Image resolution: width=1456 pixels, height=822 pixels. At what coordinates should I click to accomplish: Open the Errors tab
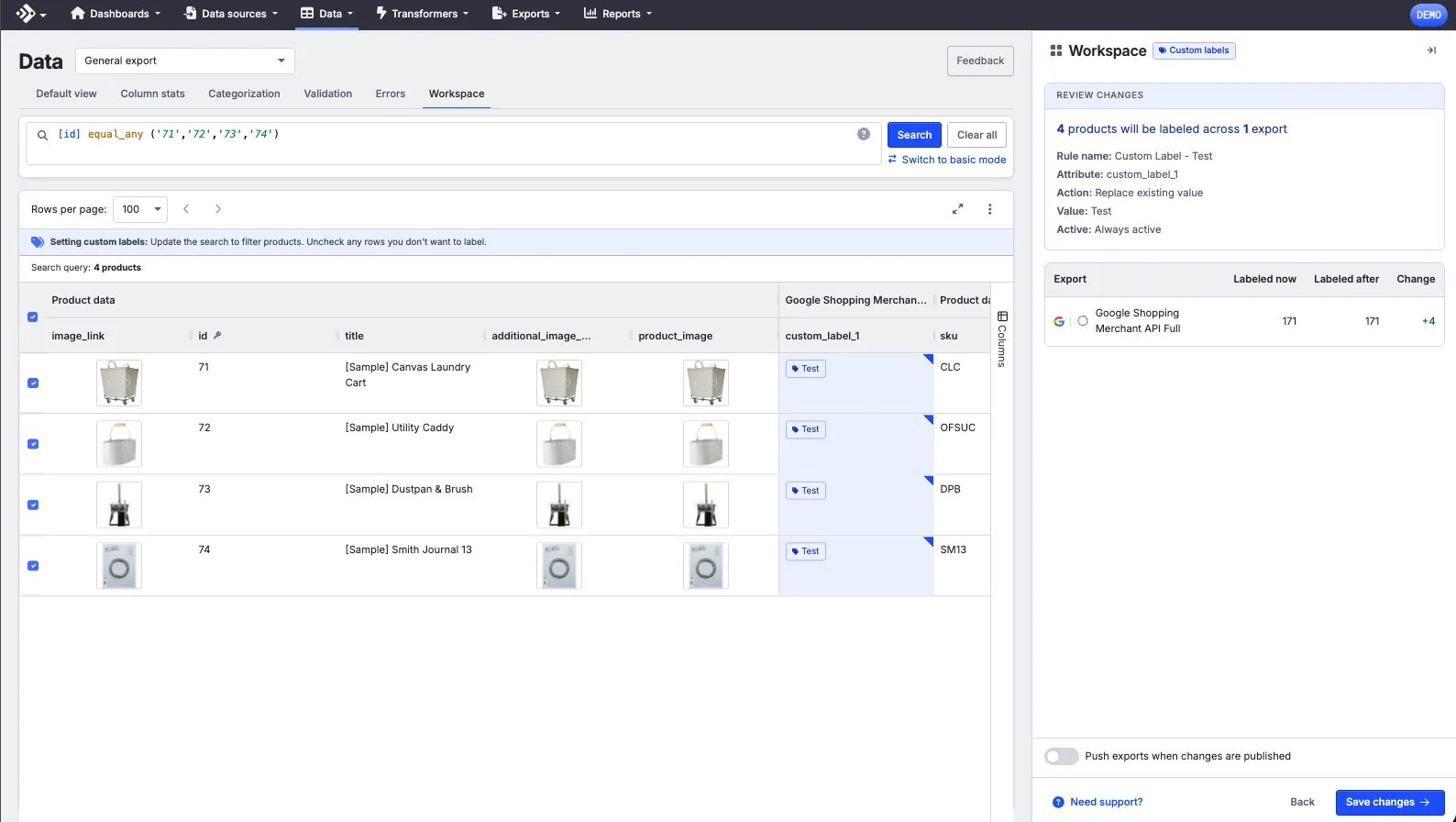pos(391,94)
